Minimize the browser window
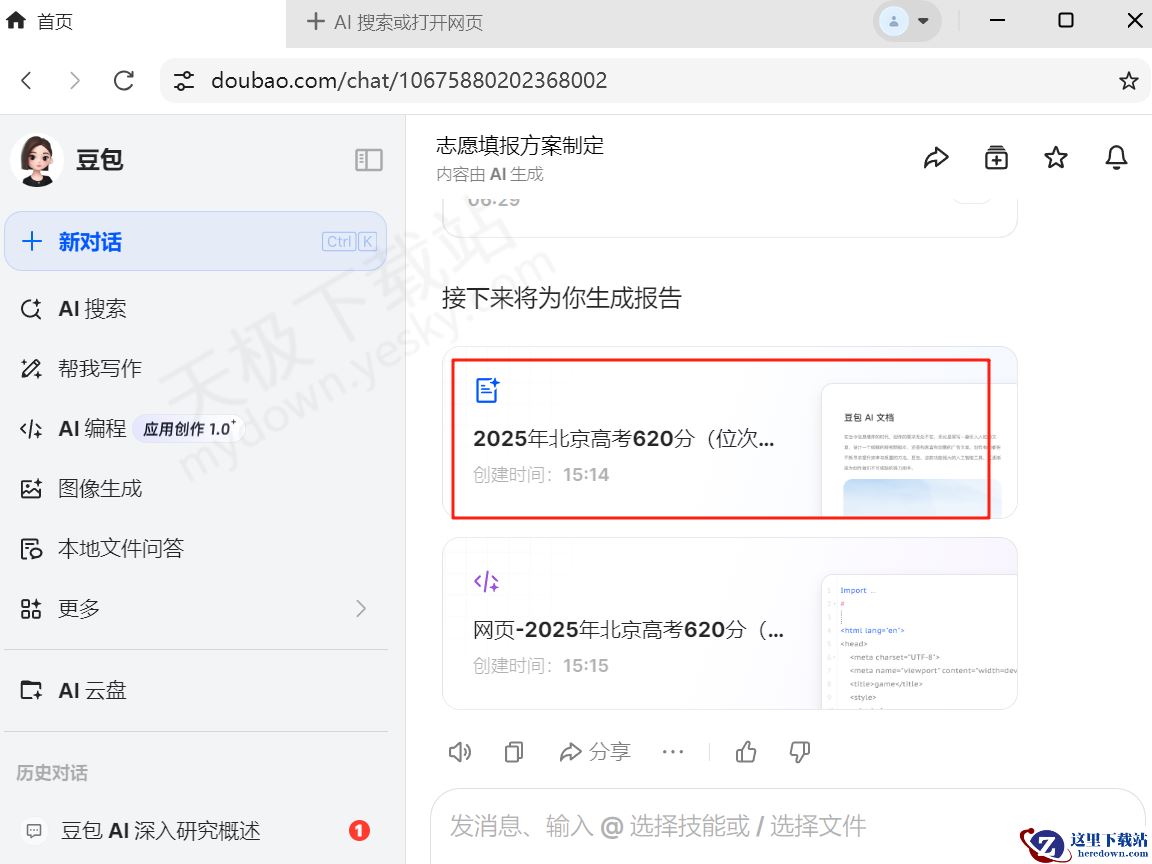1152x864 pixels. (x=997, y=21)
